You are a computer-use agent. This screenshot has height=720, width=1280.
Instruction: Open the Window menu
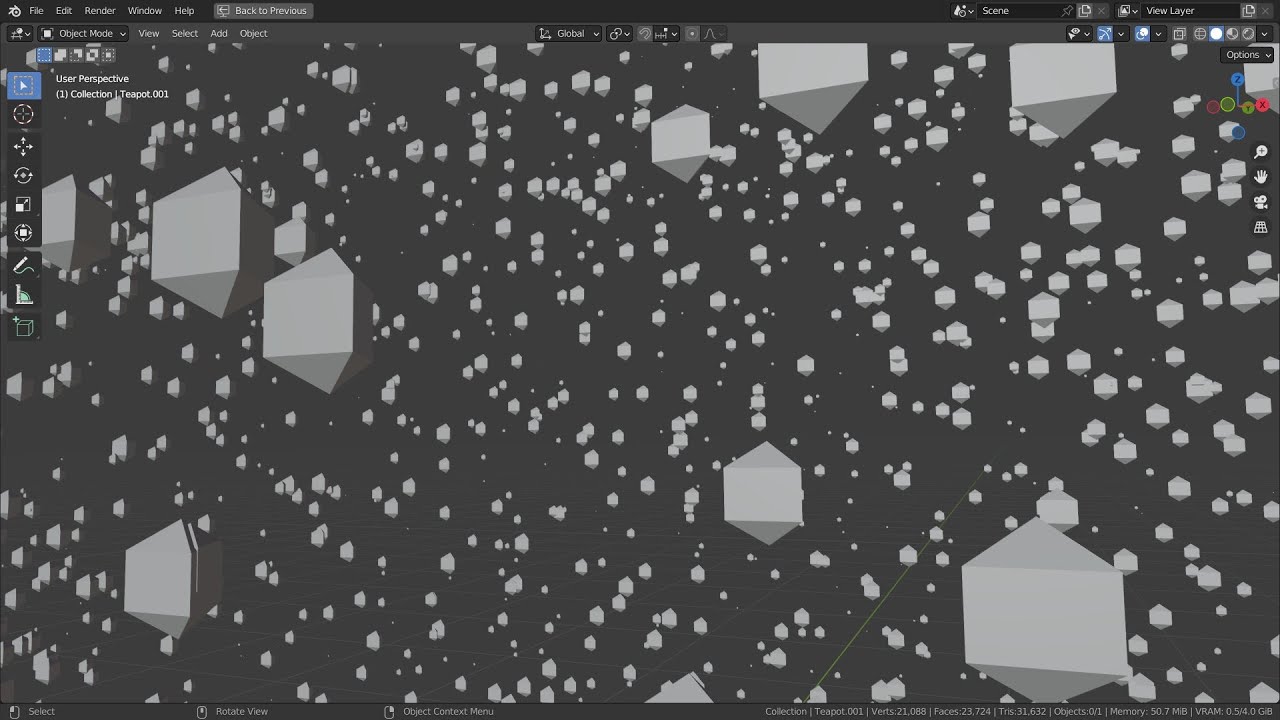(145, 10)
